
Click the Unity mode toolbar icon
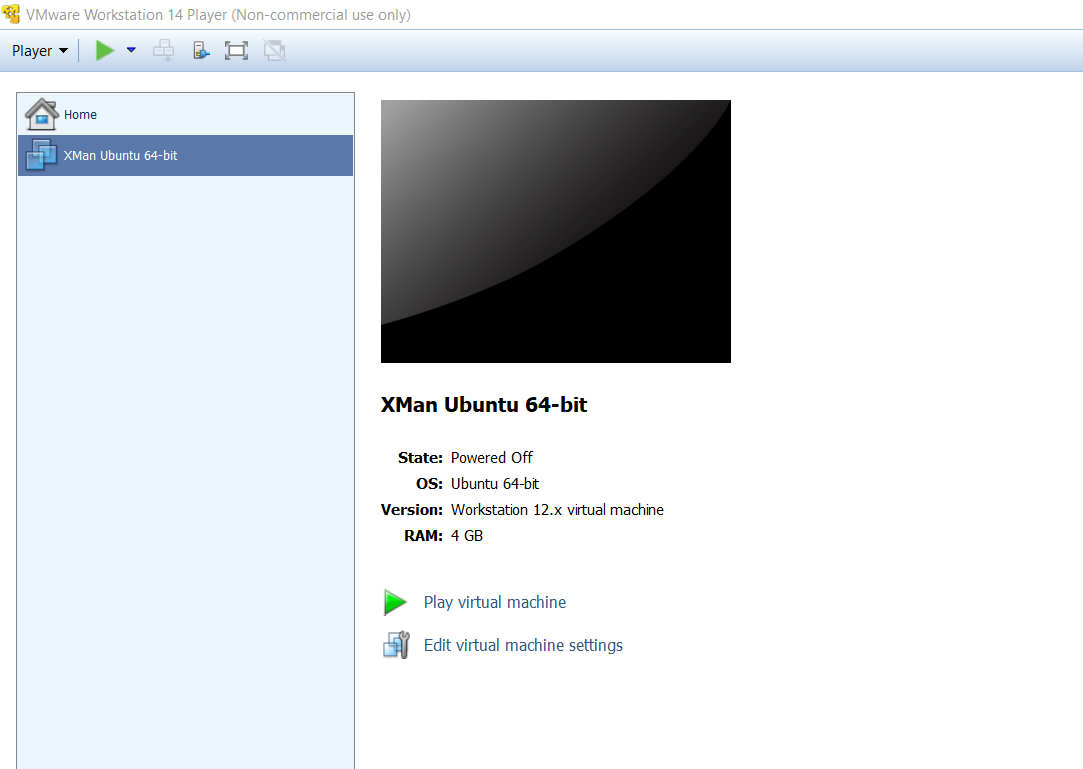coord(274,50)
